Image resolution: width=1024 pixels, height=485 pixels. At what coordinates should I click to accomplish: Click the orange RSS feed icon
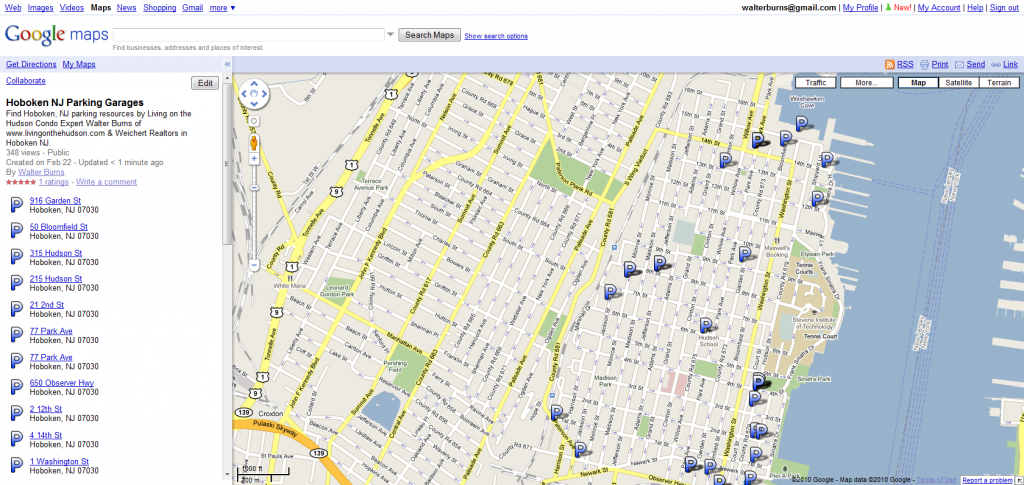point(889,65)
